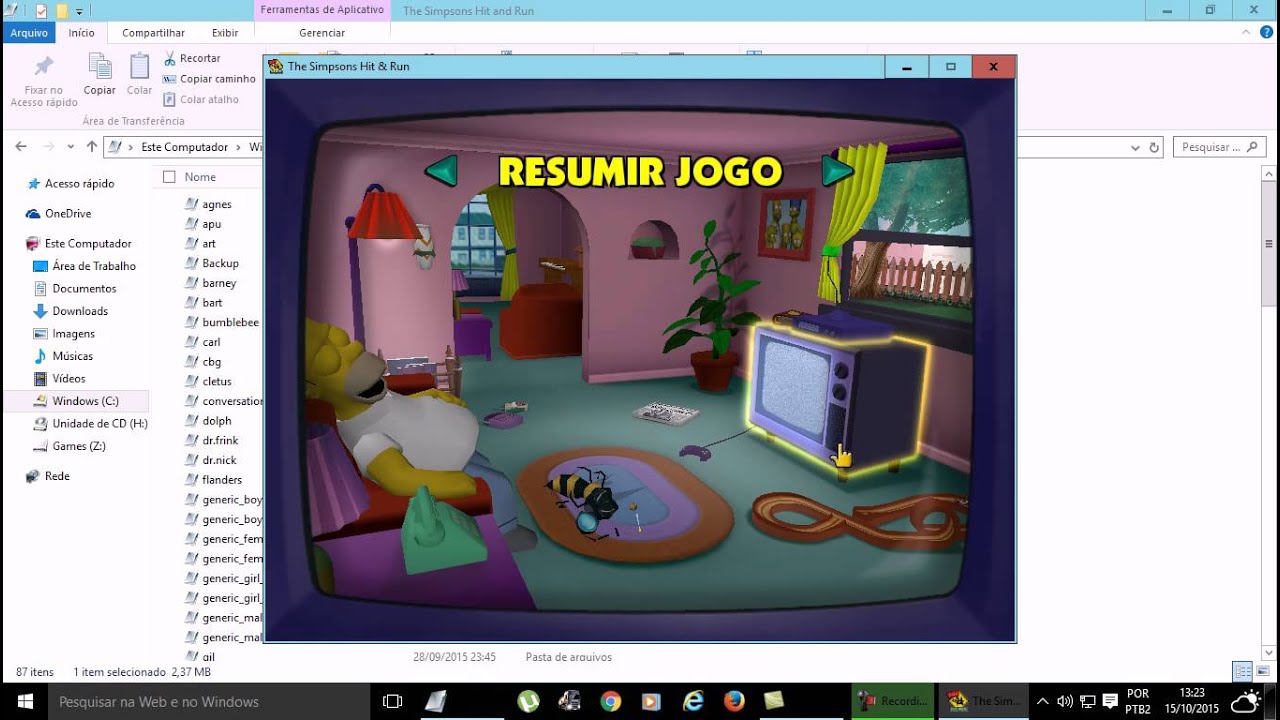Open Firefox from the taskbar

point(734,701)
